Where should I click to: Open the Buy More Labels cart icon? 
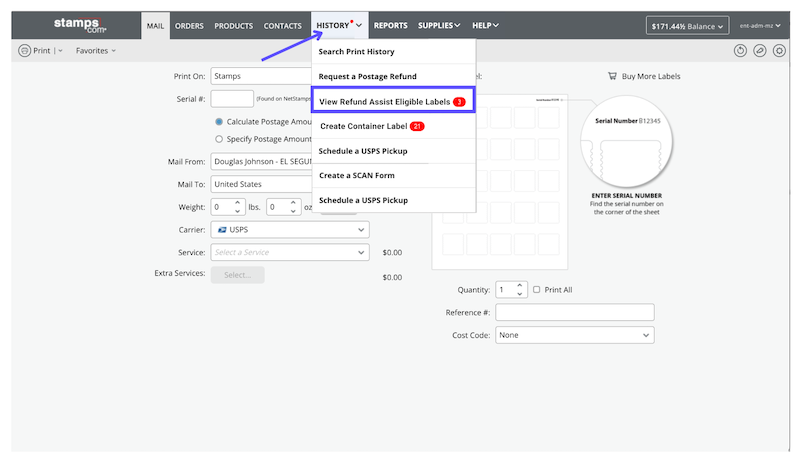click(612, 76)
